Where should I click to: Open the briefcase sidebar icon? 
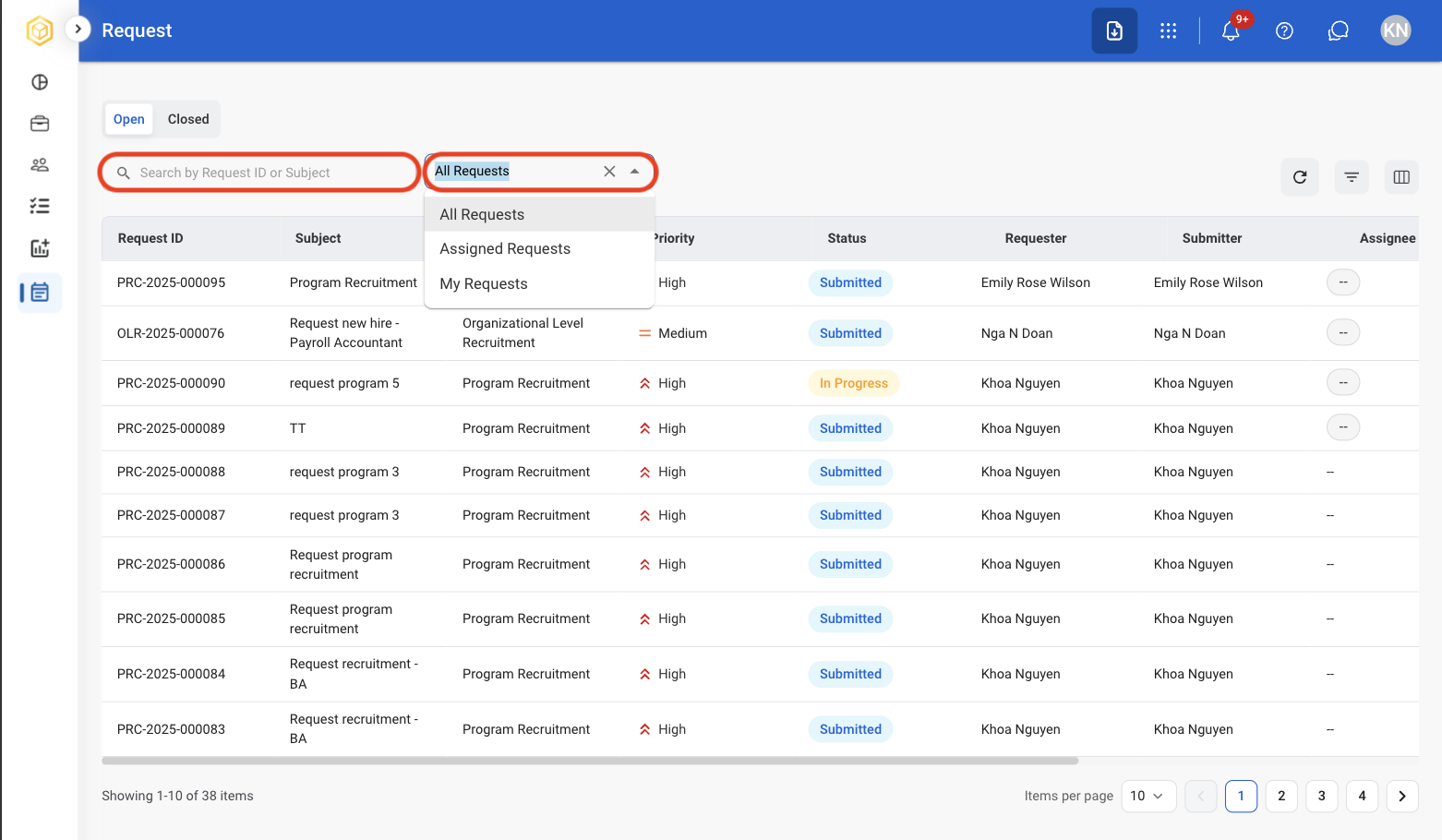tap(40, 124)
